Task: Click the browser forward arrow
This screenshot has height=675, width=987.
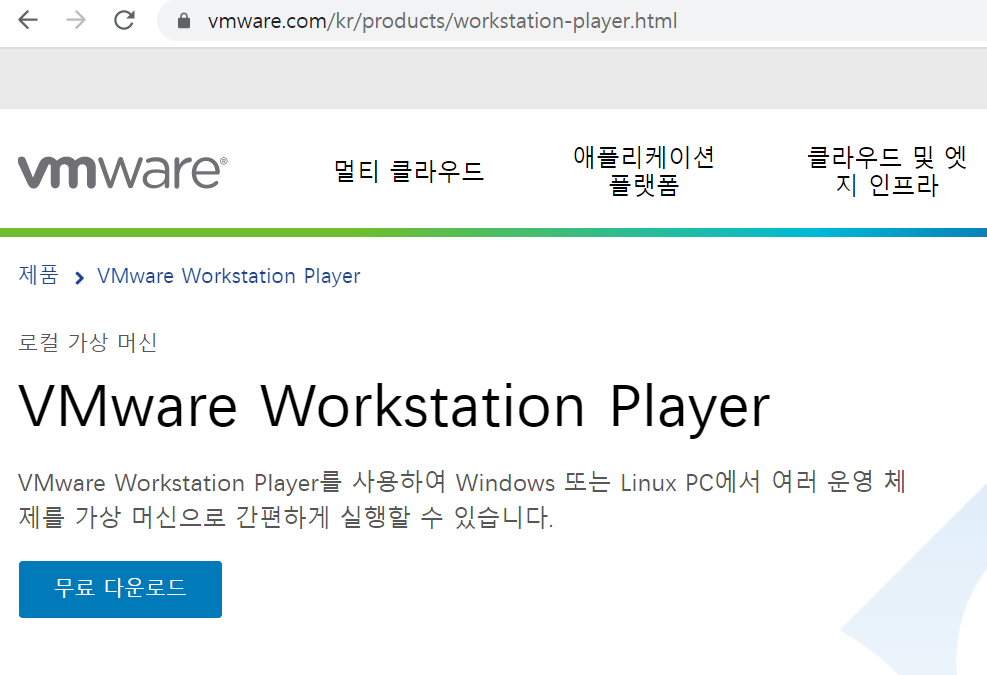Action: pyautogui.click(x=76, y=20)
